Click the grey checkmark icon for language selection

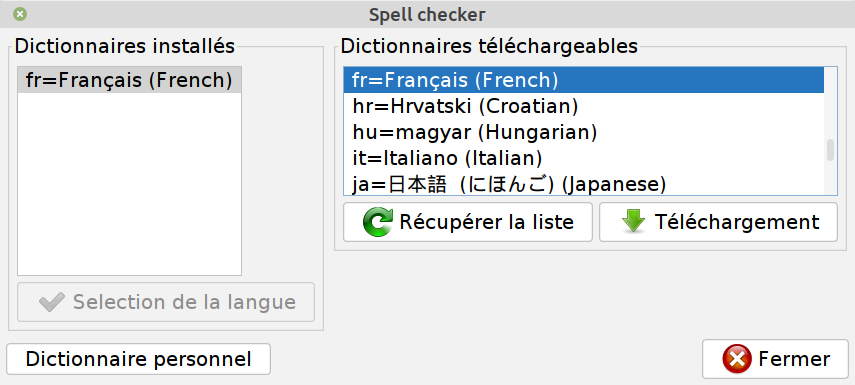pyautogui.click(x=52, y=302)
